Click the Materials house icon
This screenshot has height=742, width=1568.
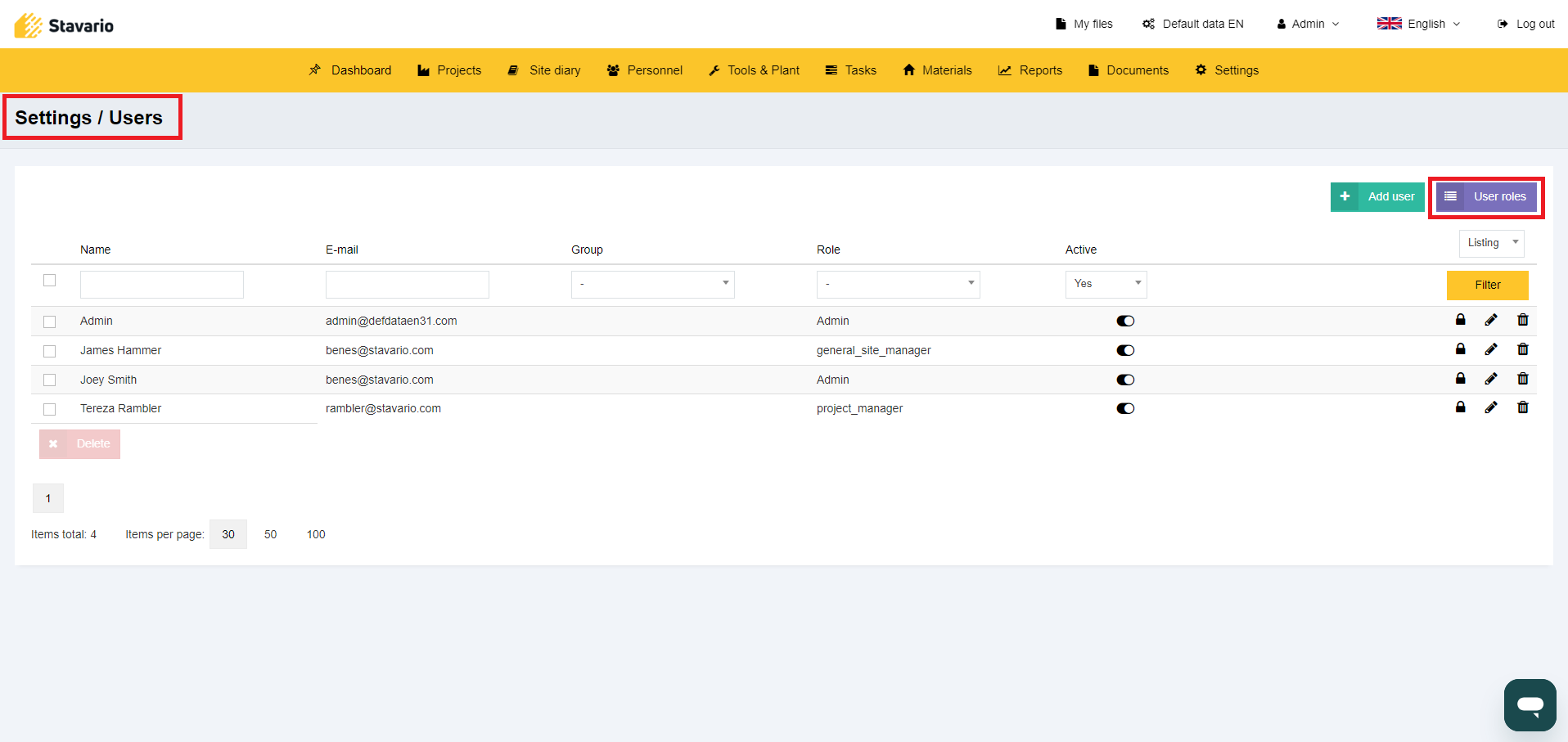908,70
